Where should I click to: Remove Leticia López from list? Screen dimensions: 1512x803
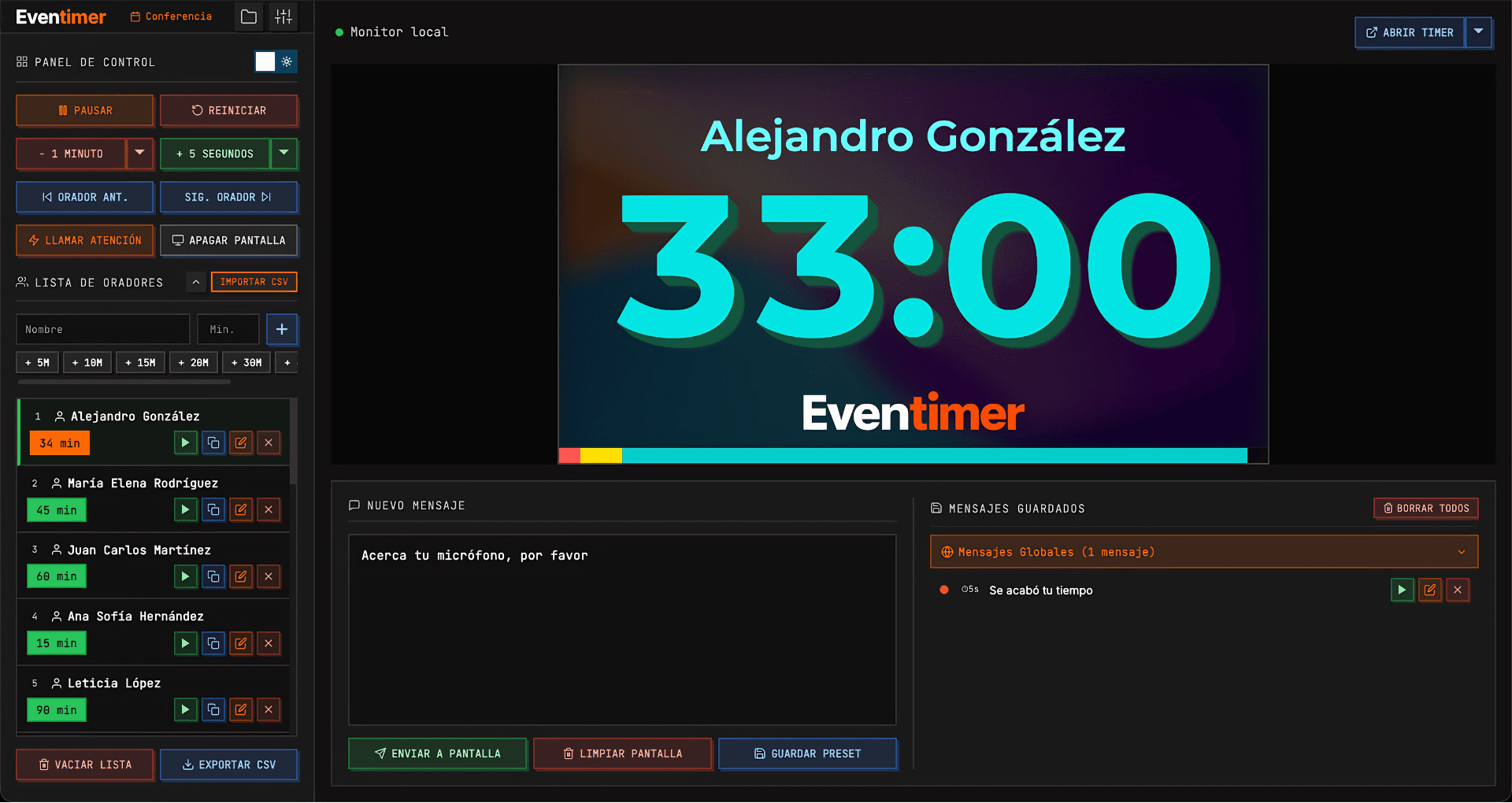pos(269,709)
